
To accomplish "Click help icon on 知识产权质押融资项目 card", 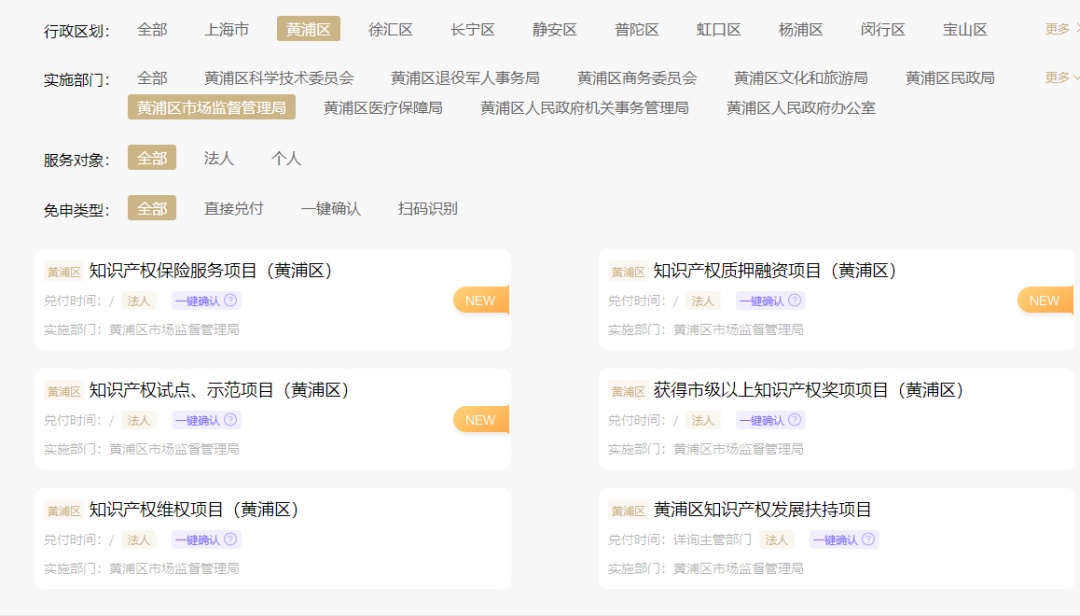I will coord(795,300).
